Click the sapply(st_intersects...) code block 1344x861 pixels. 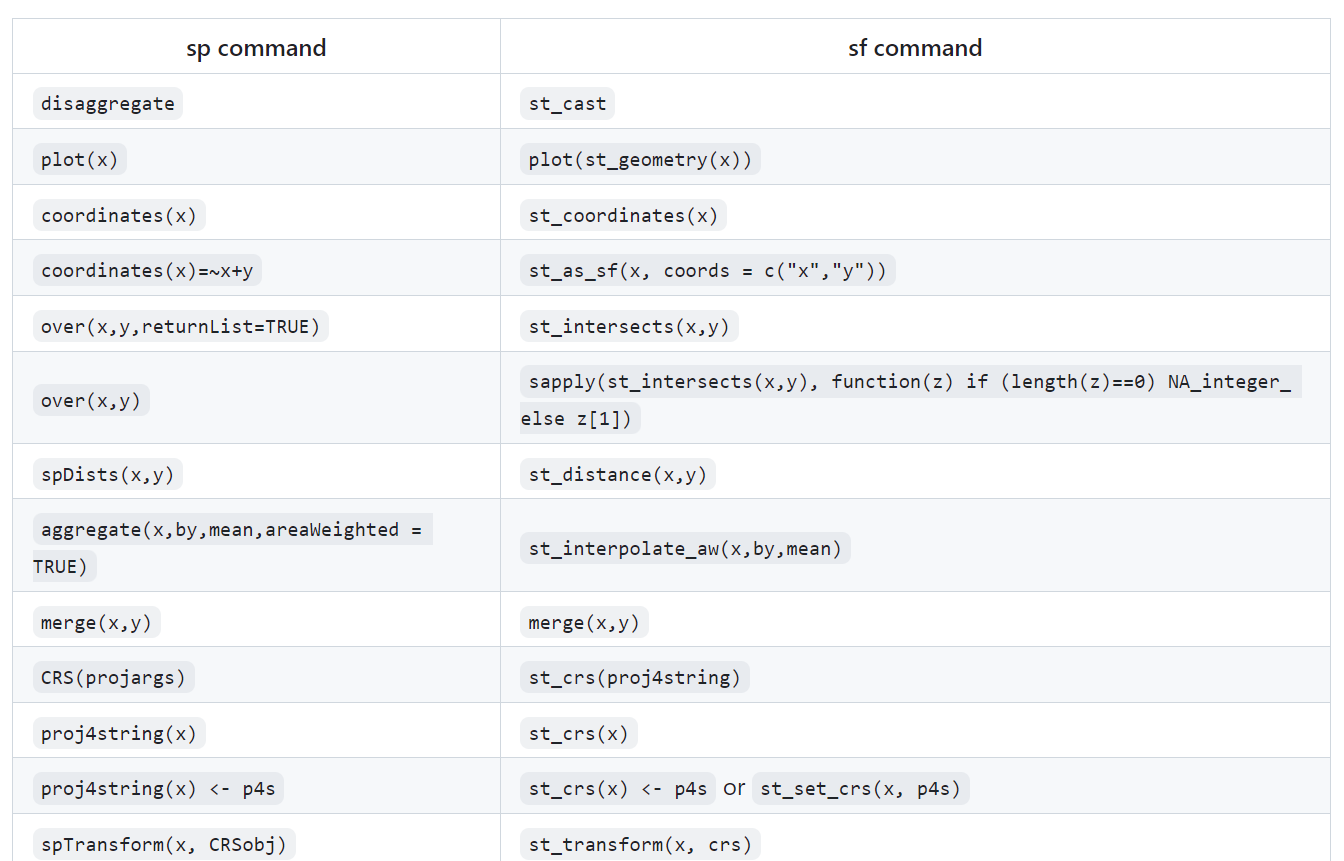point(909,382)
